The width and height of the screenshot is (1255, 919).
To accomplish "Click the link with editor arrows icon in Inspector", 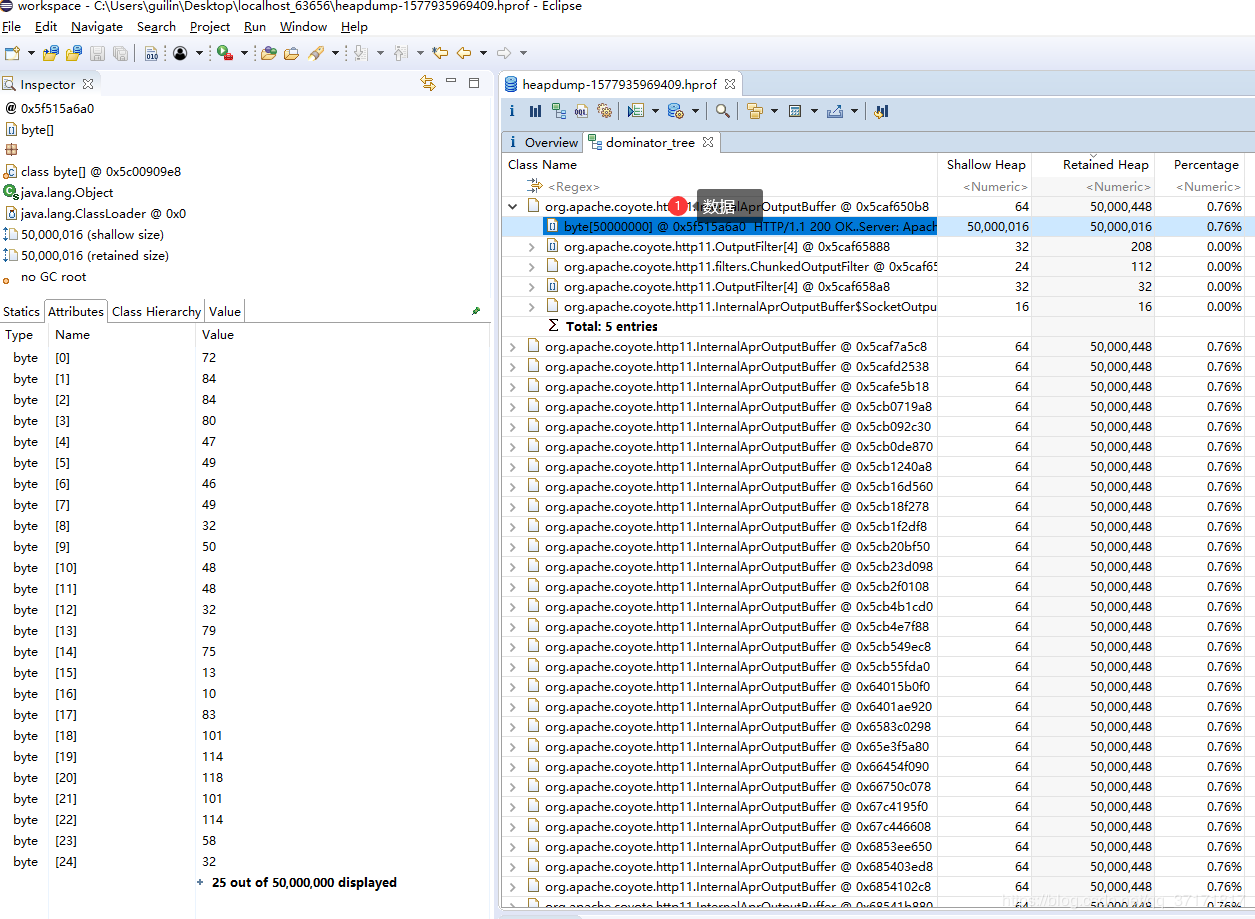I will 428,84.
